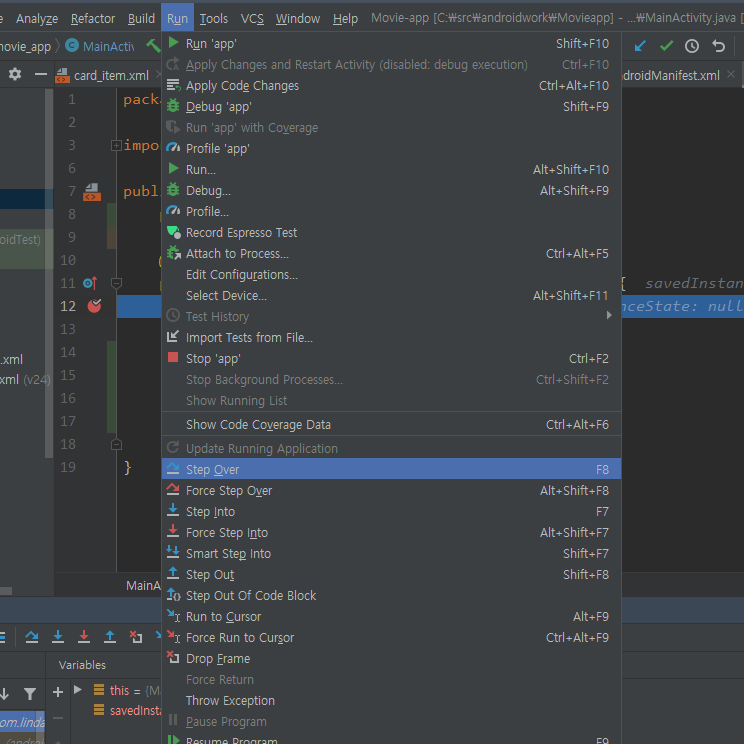
Task: Click the Step Out icon in debug toolbar
Action: pos(110,637)
